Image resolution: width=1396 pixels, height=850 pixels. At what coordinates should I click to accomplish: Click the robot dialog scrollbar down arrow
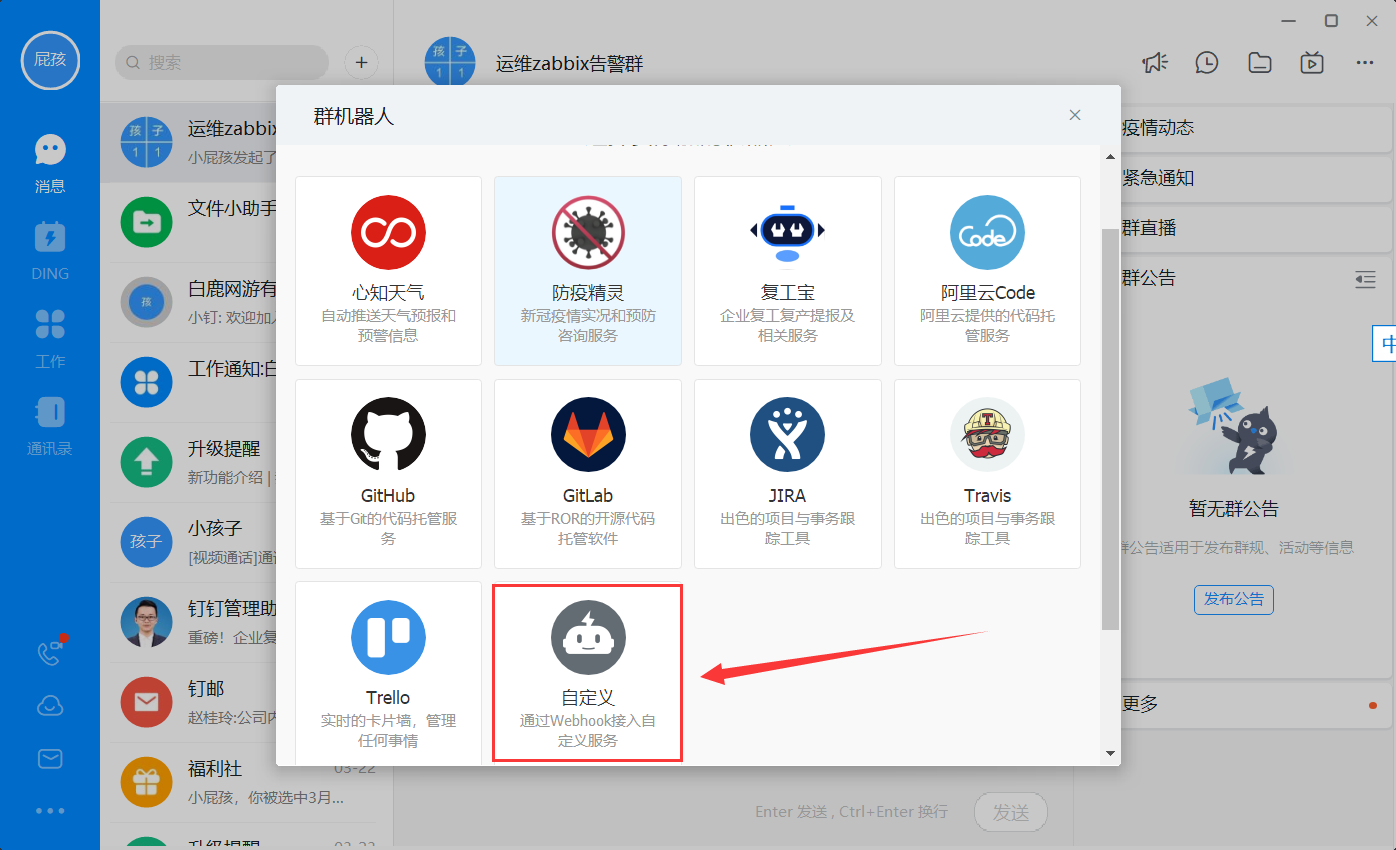tap(1110, 753)
